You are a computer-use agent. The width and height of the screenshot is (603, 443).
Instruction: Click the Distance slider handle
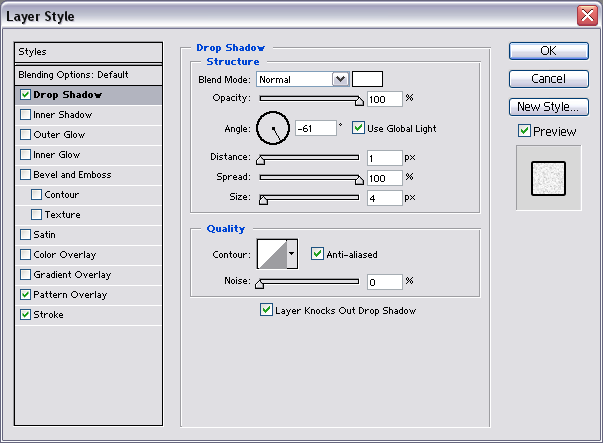point(260,160)
